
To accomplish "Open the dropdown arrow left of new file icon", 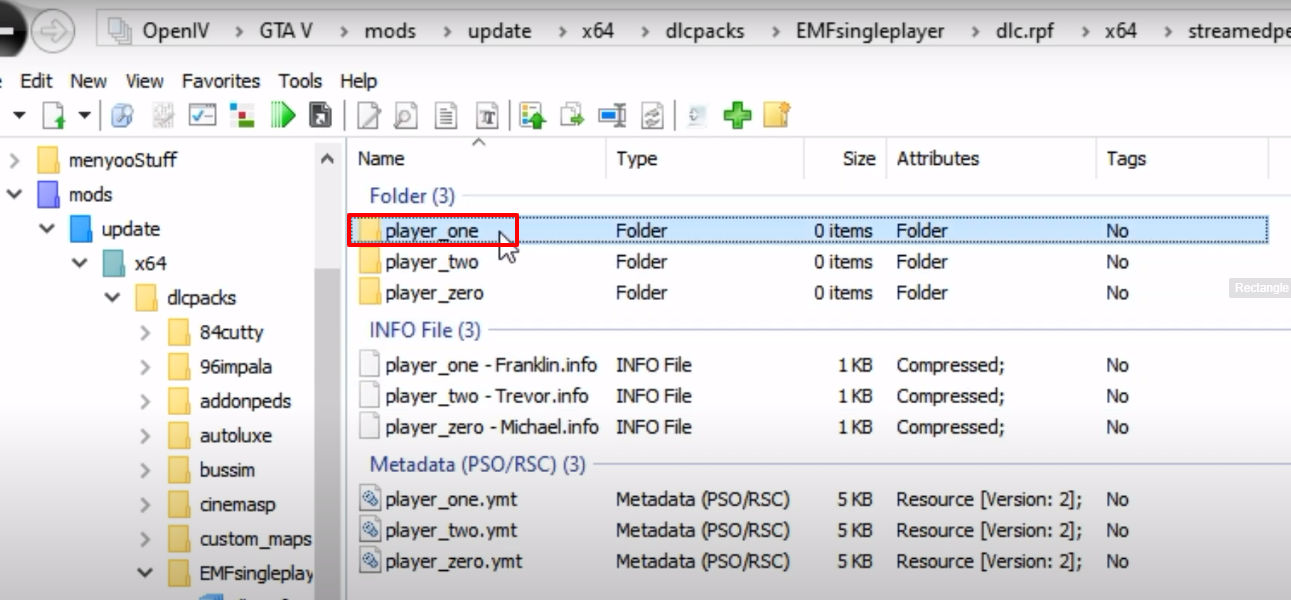I will coord(18,115).
